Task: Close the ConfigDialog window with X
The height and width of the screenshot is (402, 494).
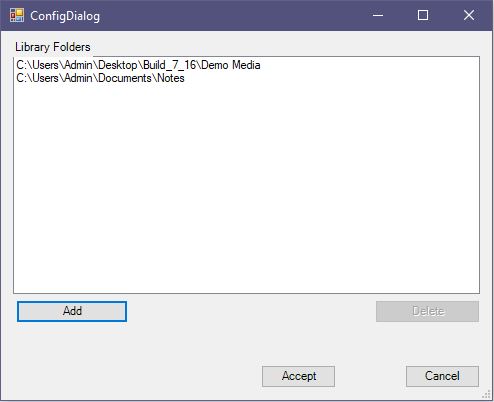Action: pos(469,15)
